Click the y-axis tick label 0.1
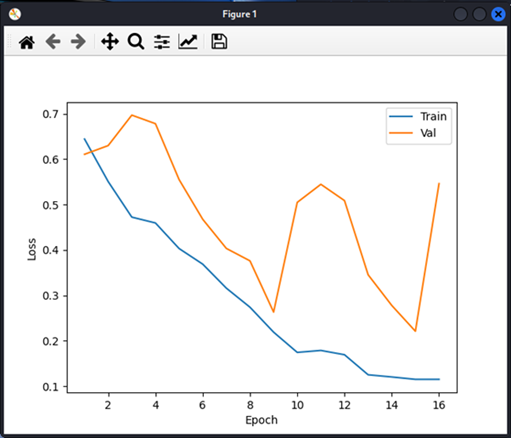The image size is (511, 438). click(x=50, y=387)
